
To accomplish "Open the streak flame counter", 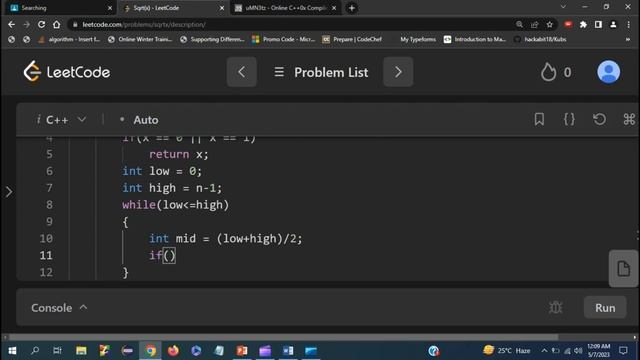I will 556,72.
